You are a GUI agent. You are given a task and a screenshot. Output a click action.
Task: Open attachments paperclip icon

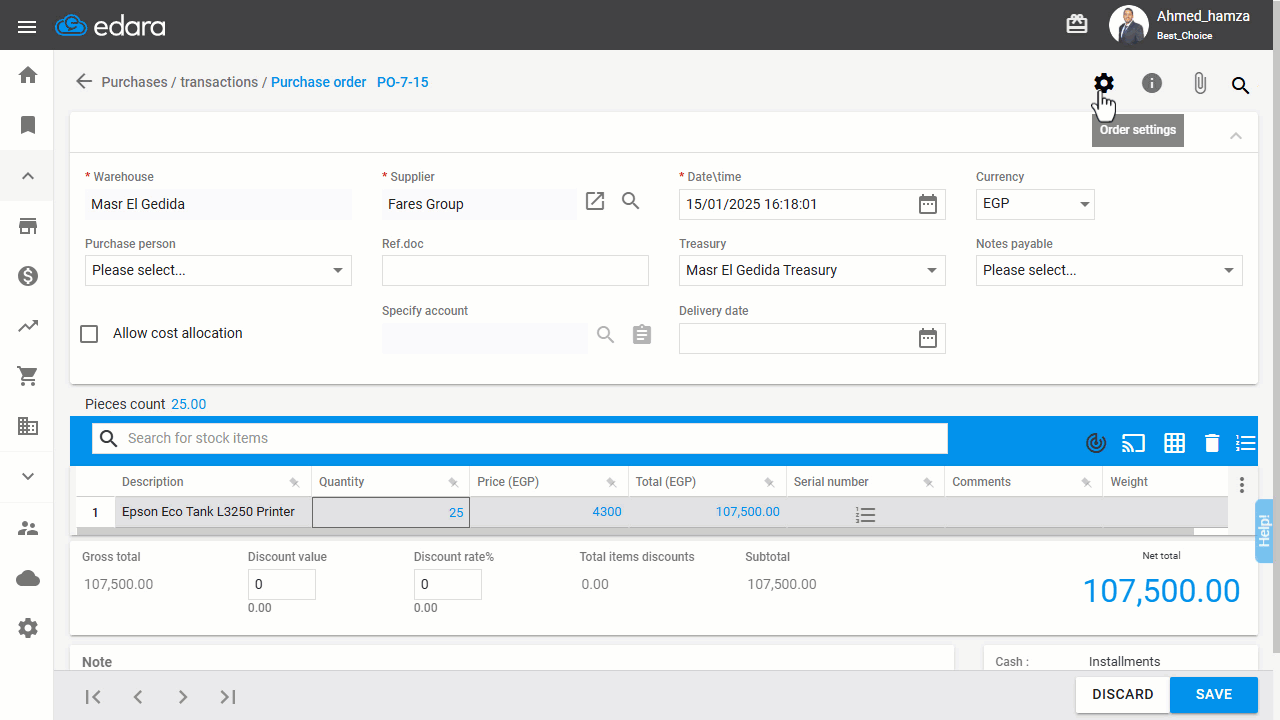pyautogui.click(x=1200, y=84)
